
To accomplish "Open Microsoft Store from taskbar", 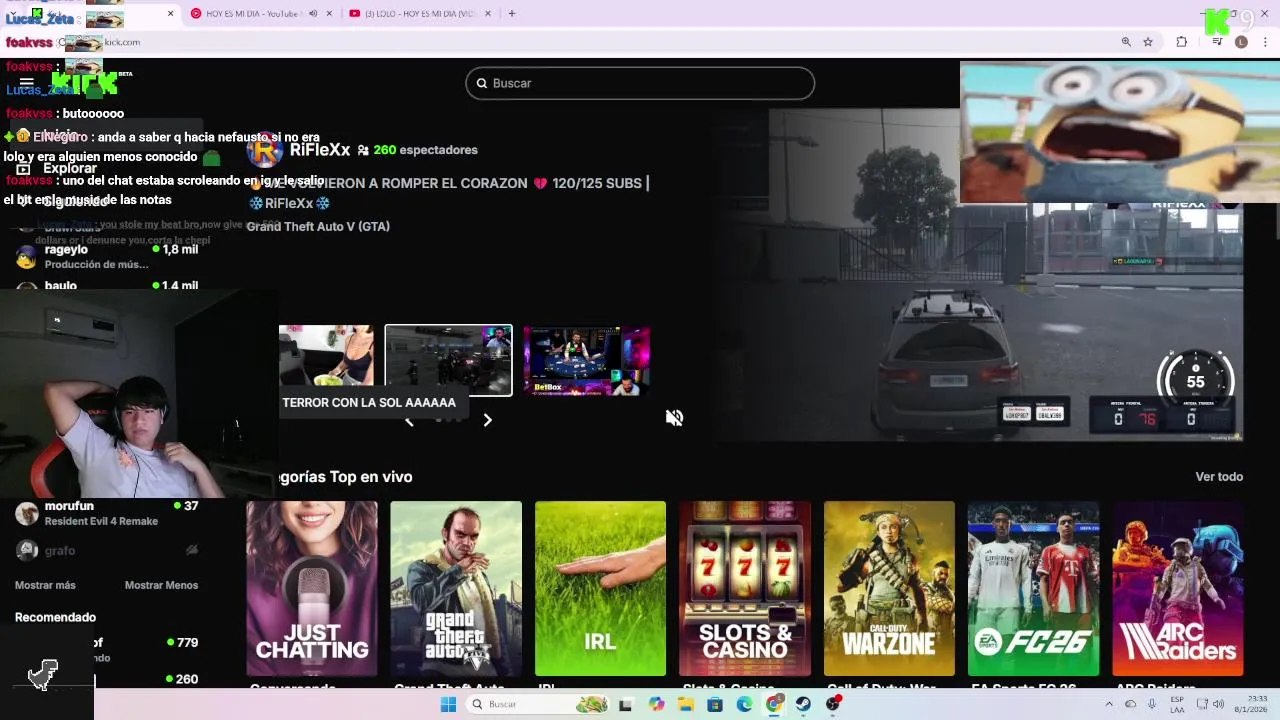I will 715,704.
